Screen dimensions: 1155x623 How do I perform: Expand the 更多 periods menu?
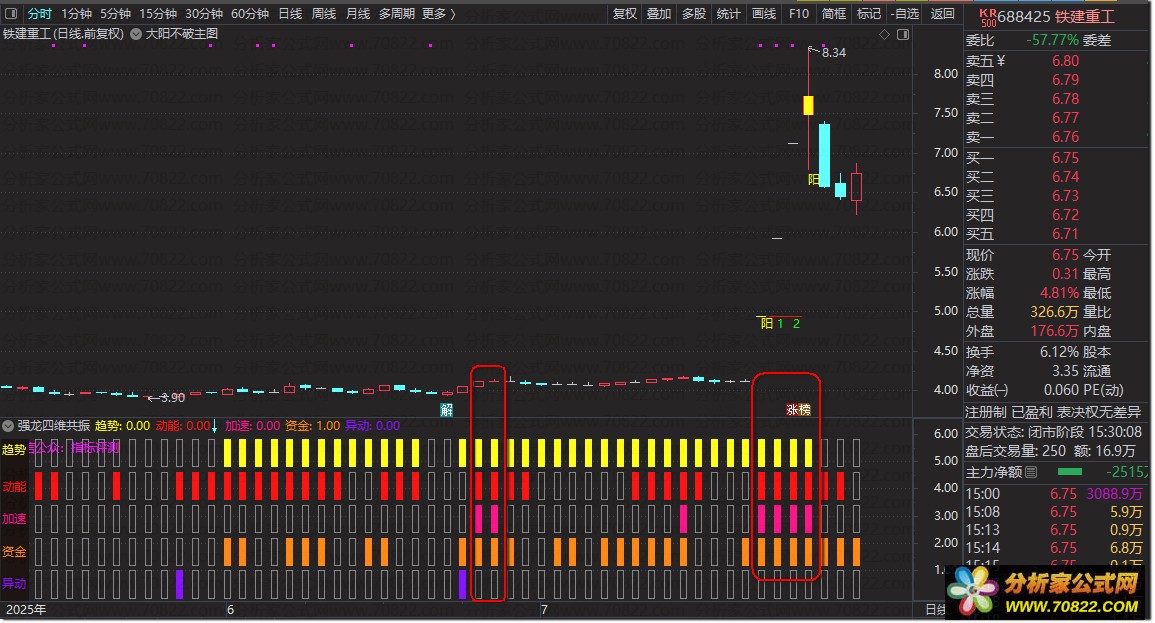pyautogui.click(x=438, y=13)
